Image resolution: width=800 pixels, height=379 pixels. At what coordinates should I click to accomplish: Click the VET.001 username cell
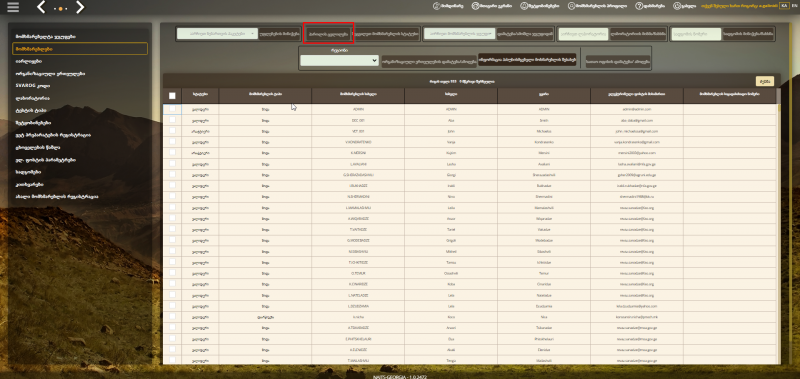(x=358, y=131)
